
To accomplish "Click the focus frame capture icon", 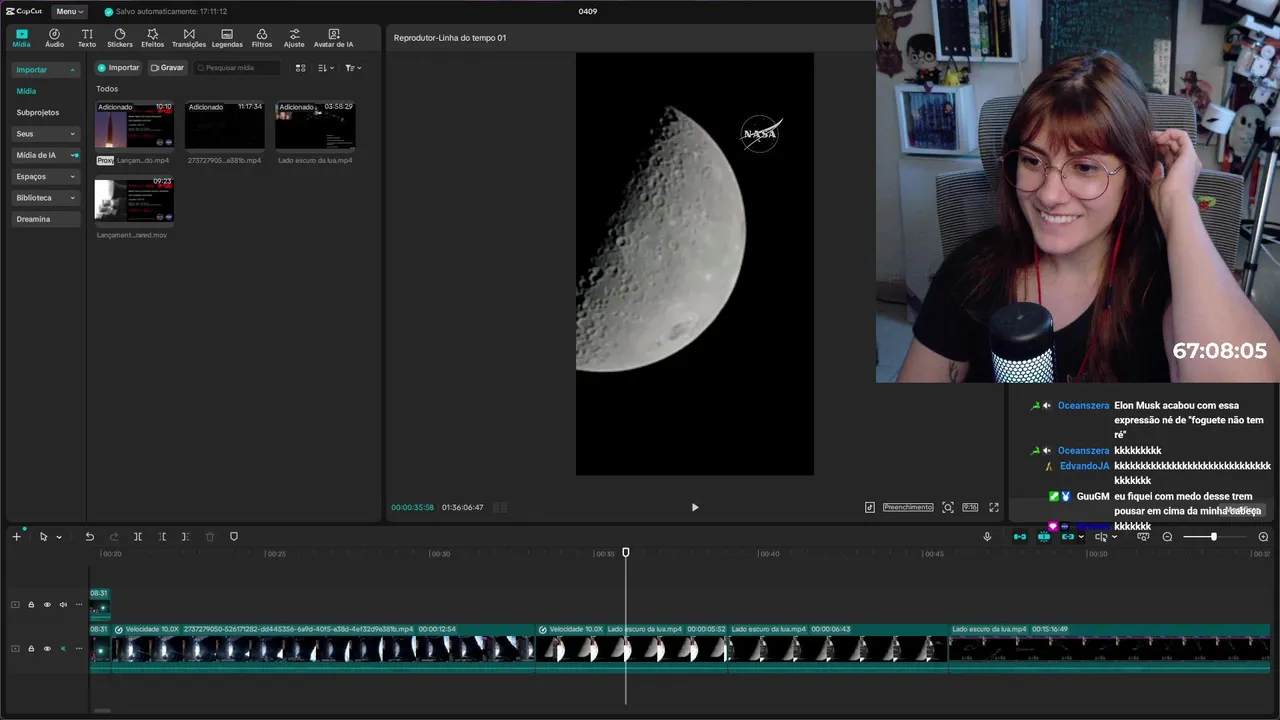I will [x=948, y=507].
